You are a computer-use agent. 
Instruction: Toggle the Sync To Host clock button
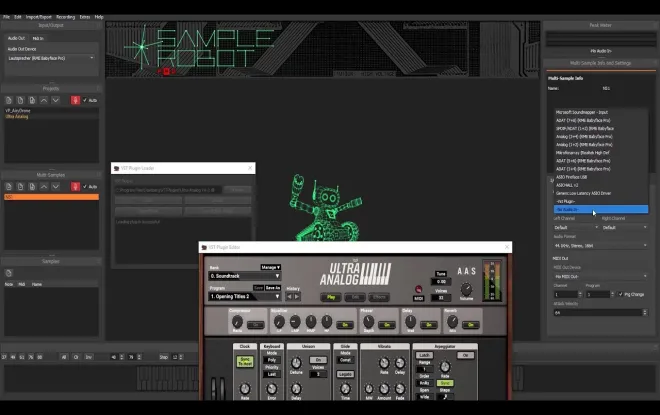245,362
